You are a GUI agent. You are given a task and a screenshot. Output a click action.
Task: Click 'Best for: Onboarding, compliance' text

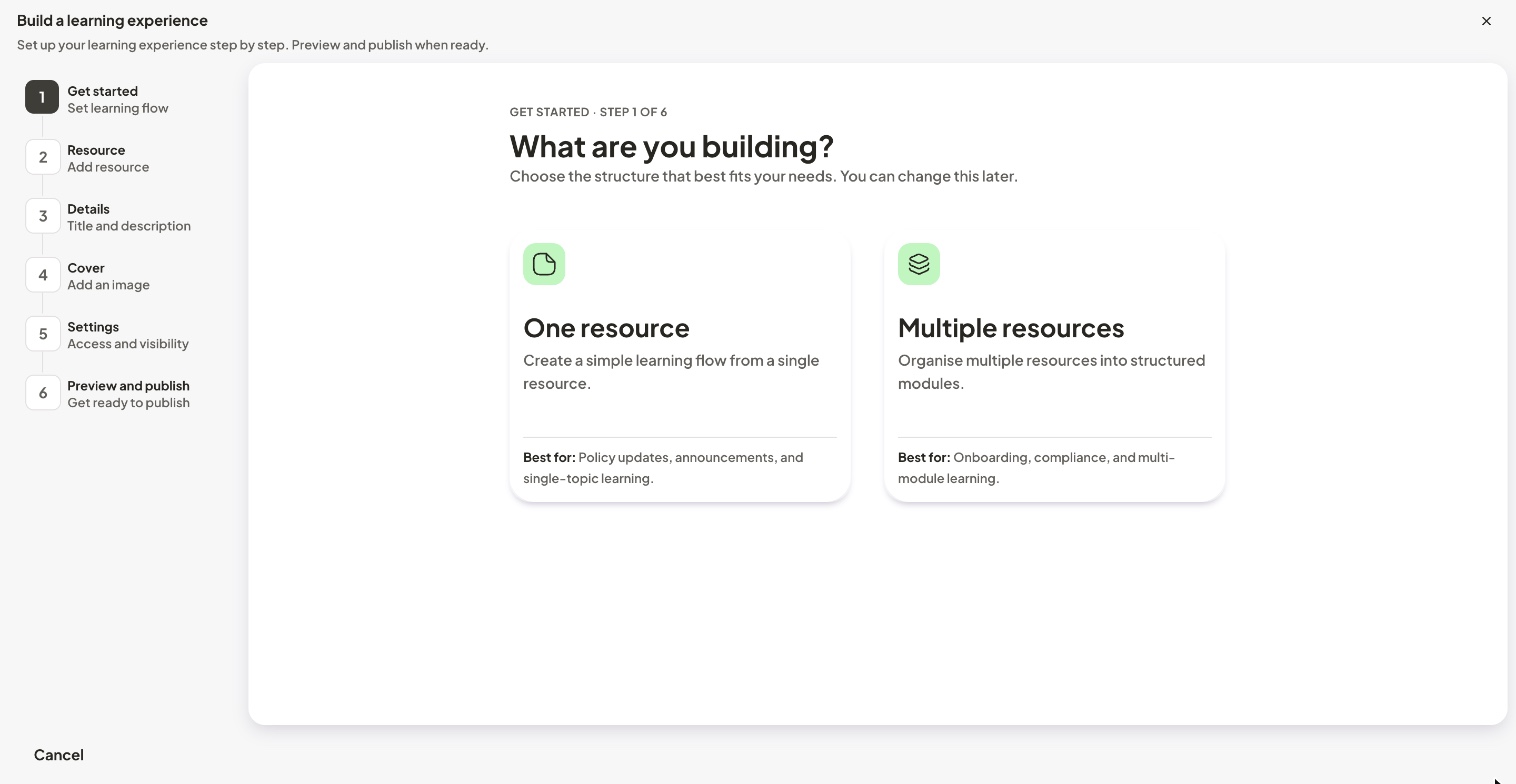point(1036,468)
